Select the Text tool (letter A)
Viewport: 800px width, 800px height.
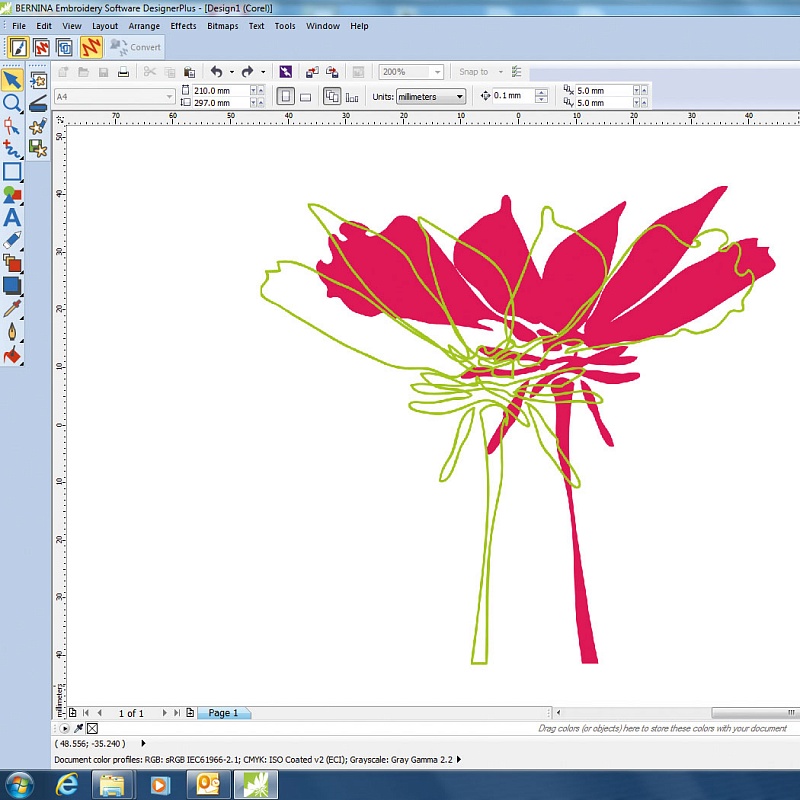click(x=12, y=217)
